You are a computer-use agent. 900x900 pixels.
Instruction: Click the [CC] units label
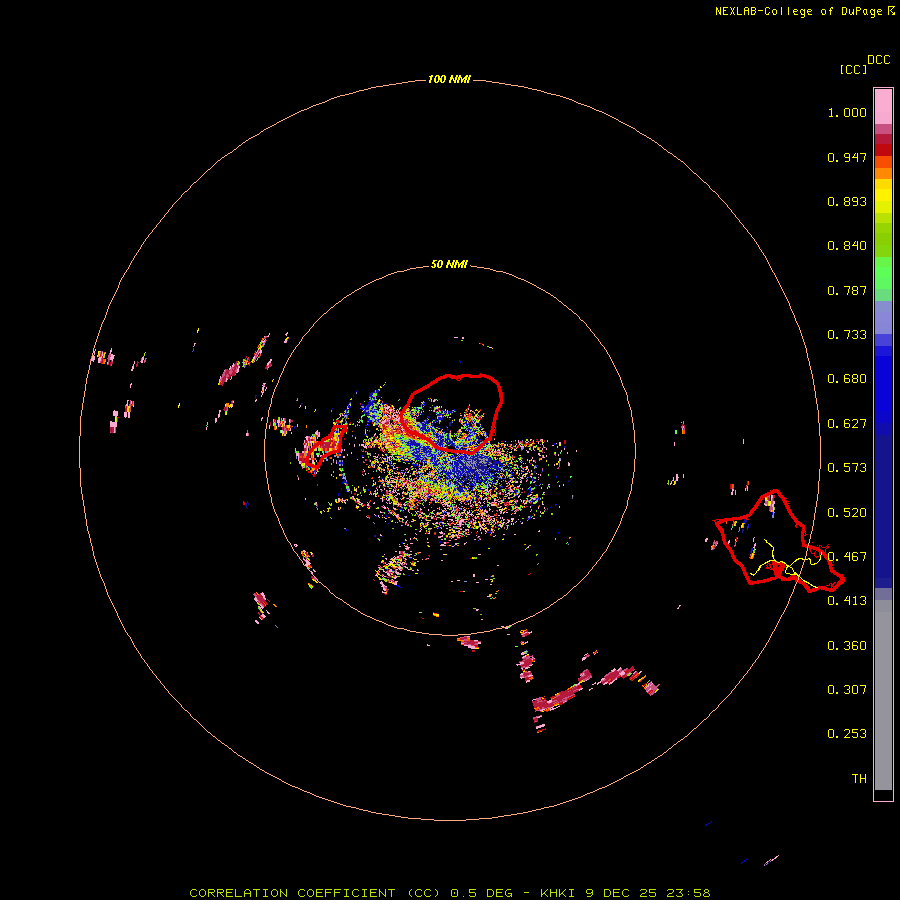[x=854, y=69]
